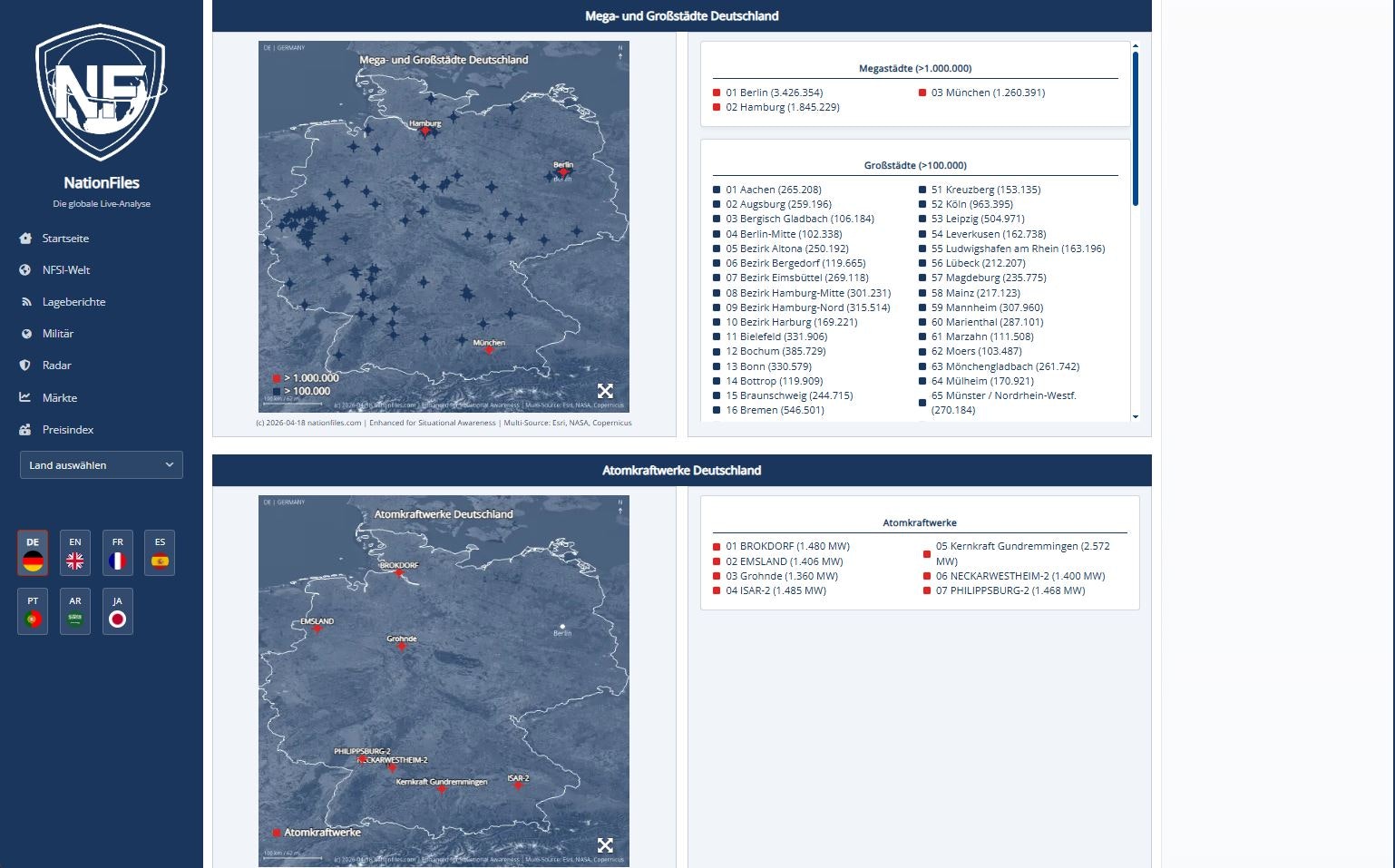Click the Mega- und Großstädte map image
Screen dimensions: 1395x868
(444, 227)
